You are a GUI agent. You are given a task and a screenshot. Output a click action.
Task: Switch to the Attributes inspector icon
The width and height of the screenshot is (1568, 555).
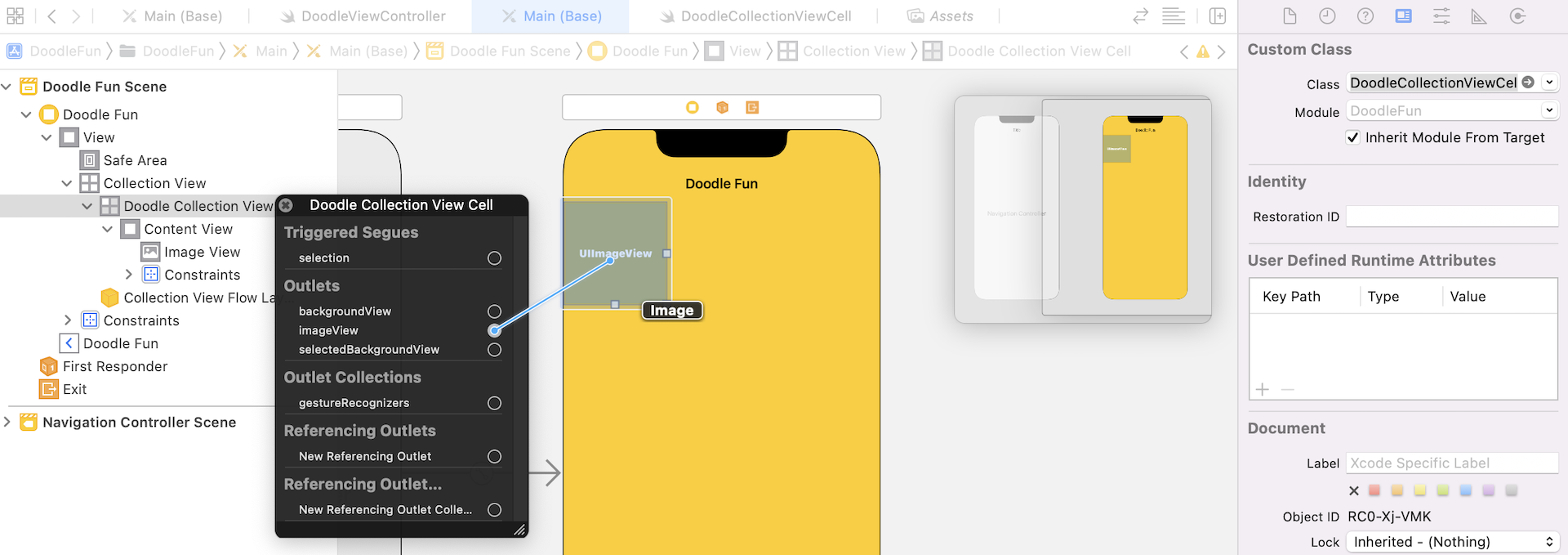coord(1441,16)
